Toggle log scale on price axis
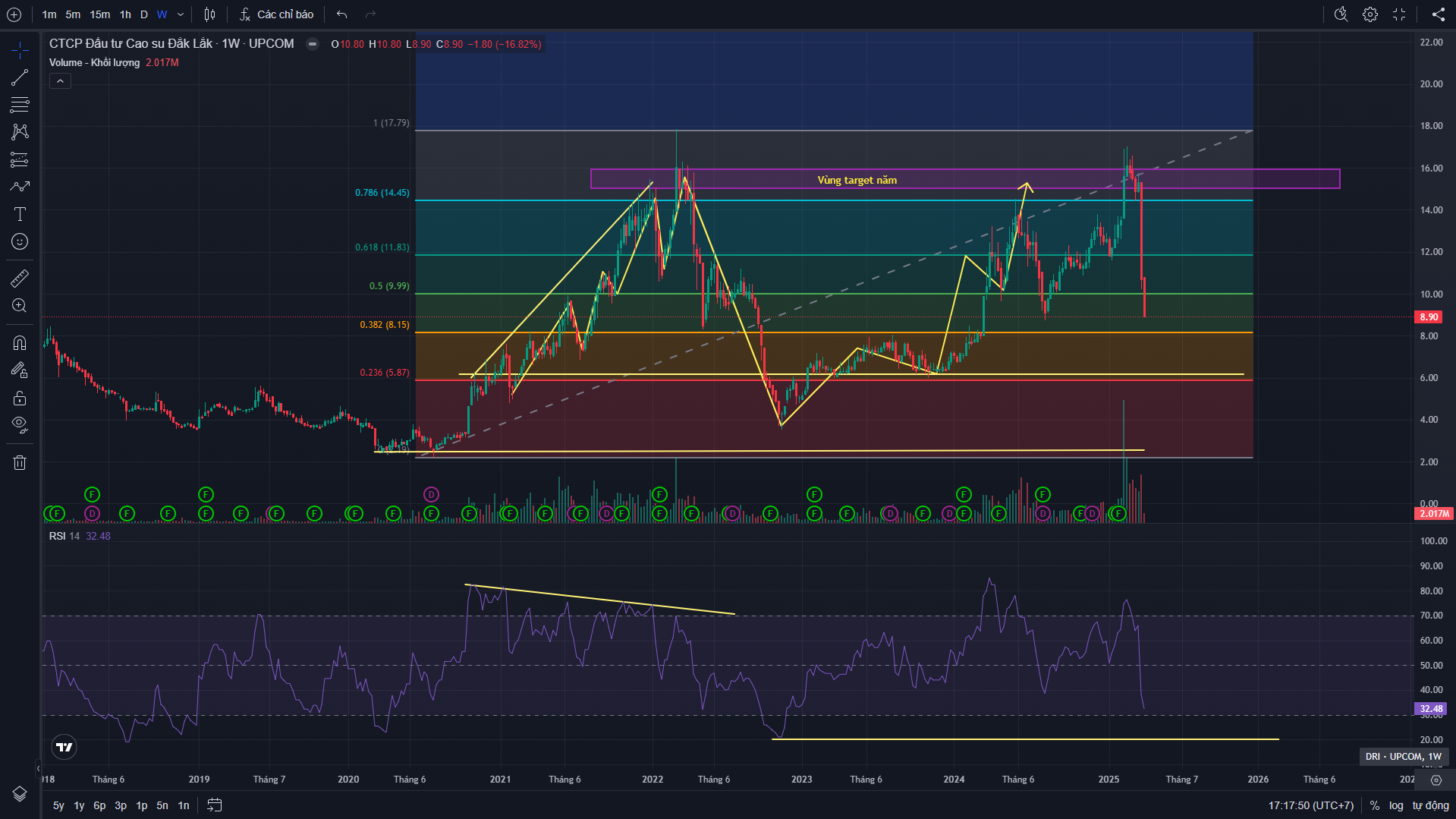The image size is (1456, 819). pos(1396,805)
